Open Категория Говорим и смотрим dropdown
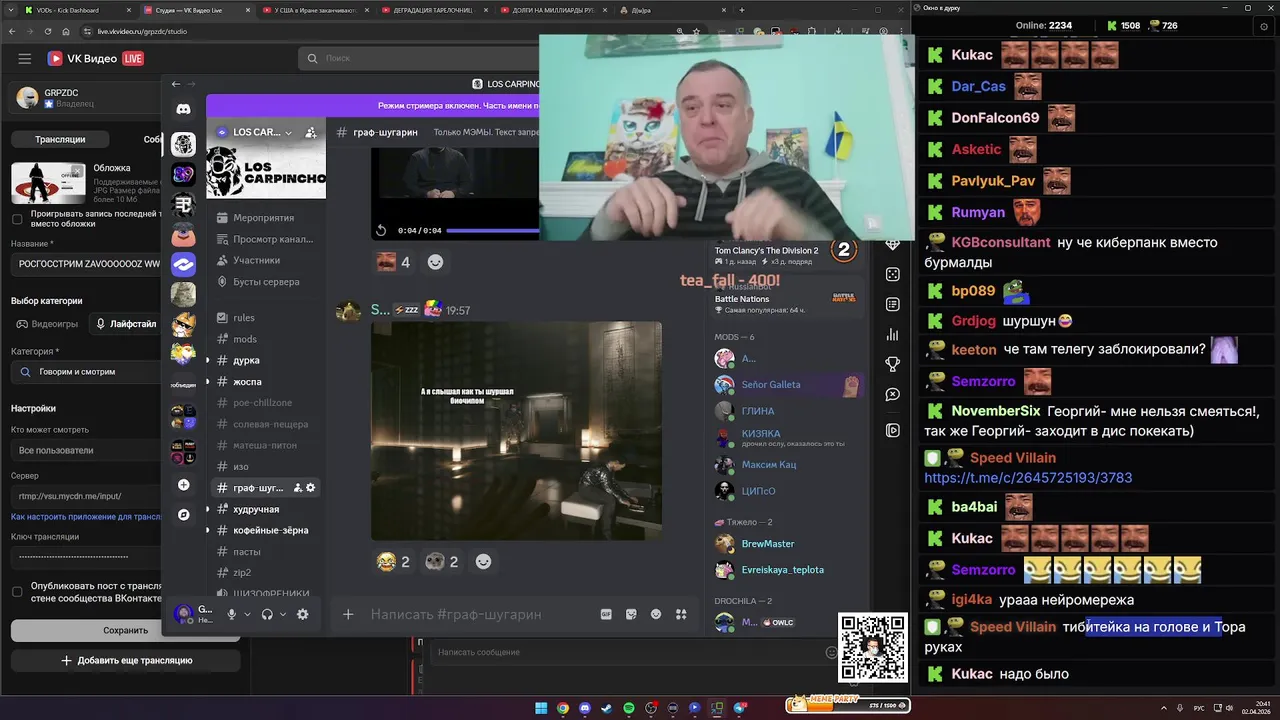 tap(86, 371)
